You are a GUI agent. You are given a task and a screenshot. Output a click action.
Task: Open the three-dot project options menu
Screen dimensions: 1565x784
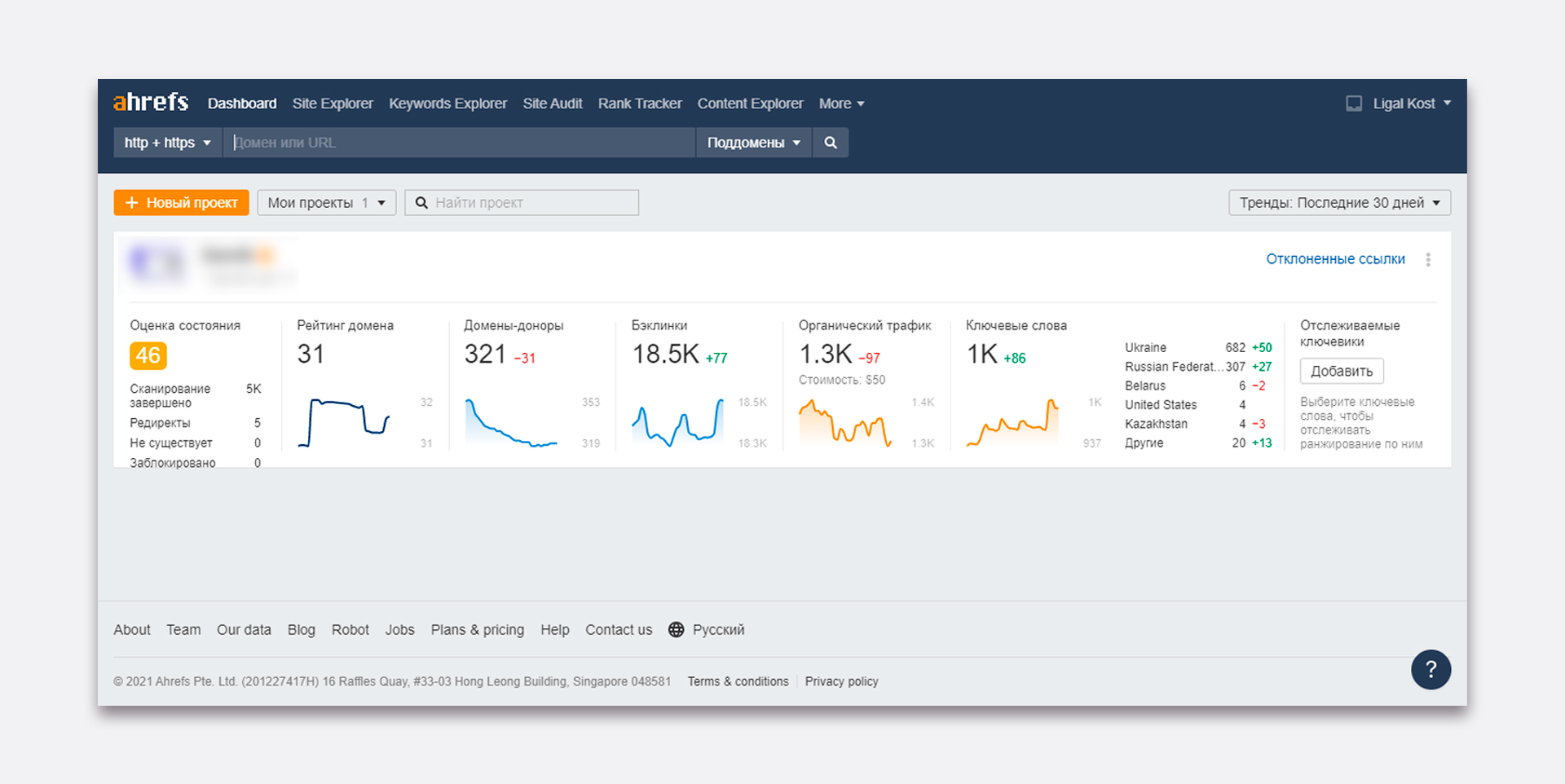tap(1427, 259)
